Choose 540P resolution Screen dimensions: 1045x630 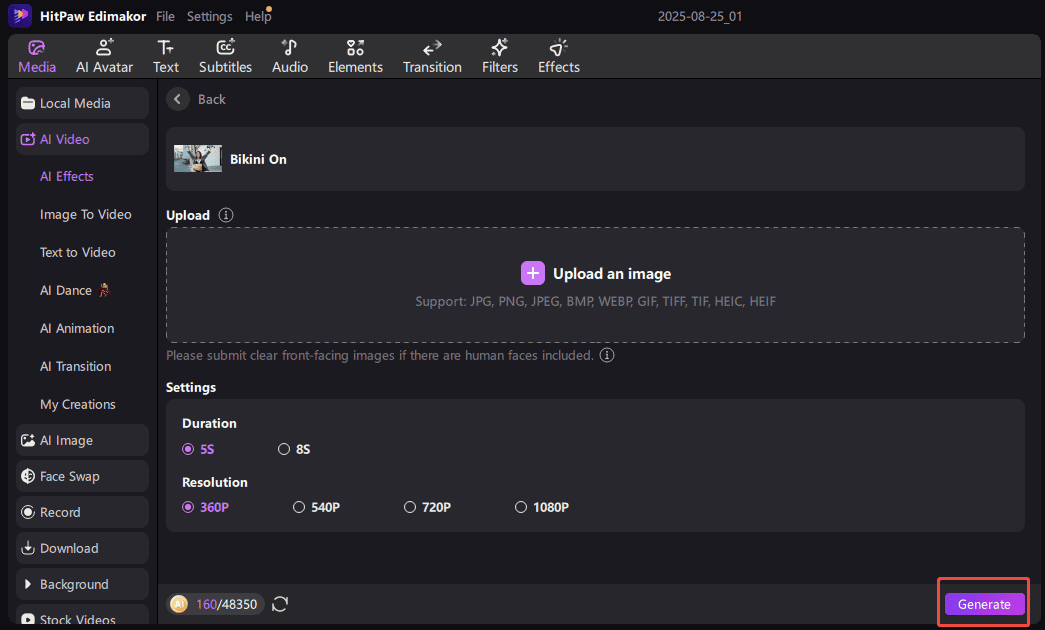[317, 507]
